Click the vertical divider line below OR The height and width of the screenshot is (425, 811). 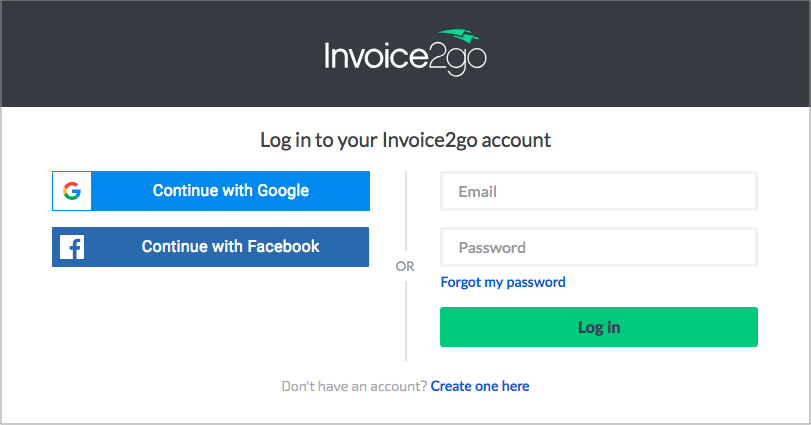[406, 321]
